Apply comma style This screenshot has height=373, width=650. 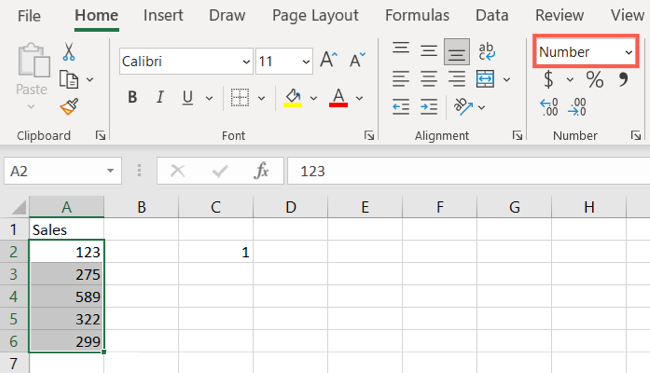coord(623,79)
